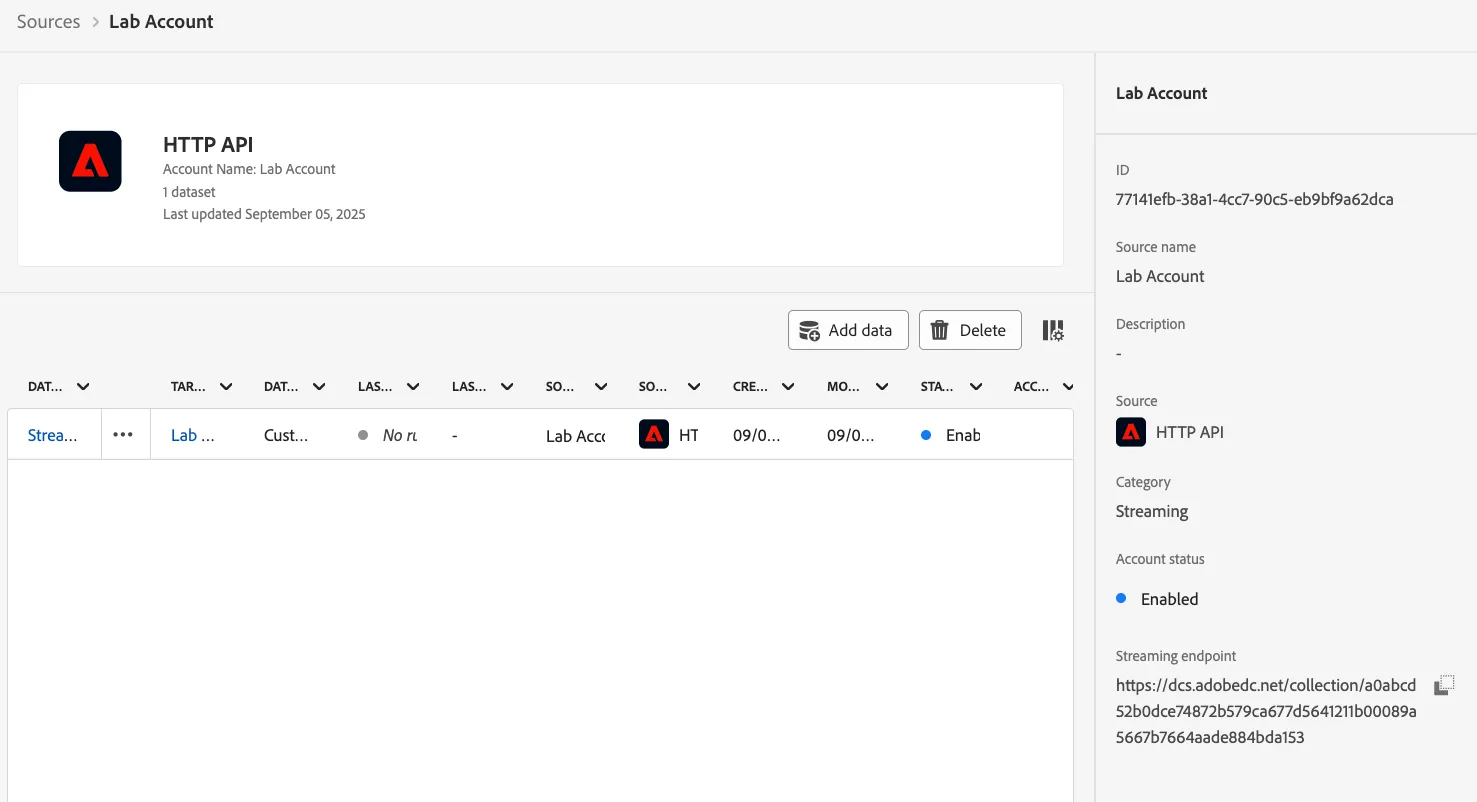
Task: Click the Streaming category value
Action: point(1152,511)
